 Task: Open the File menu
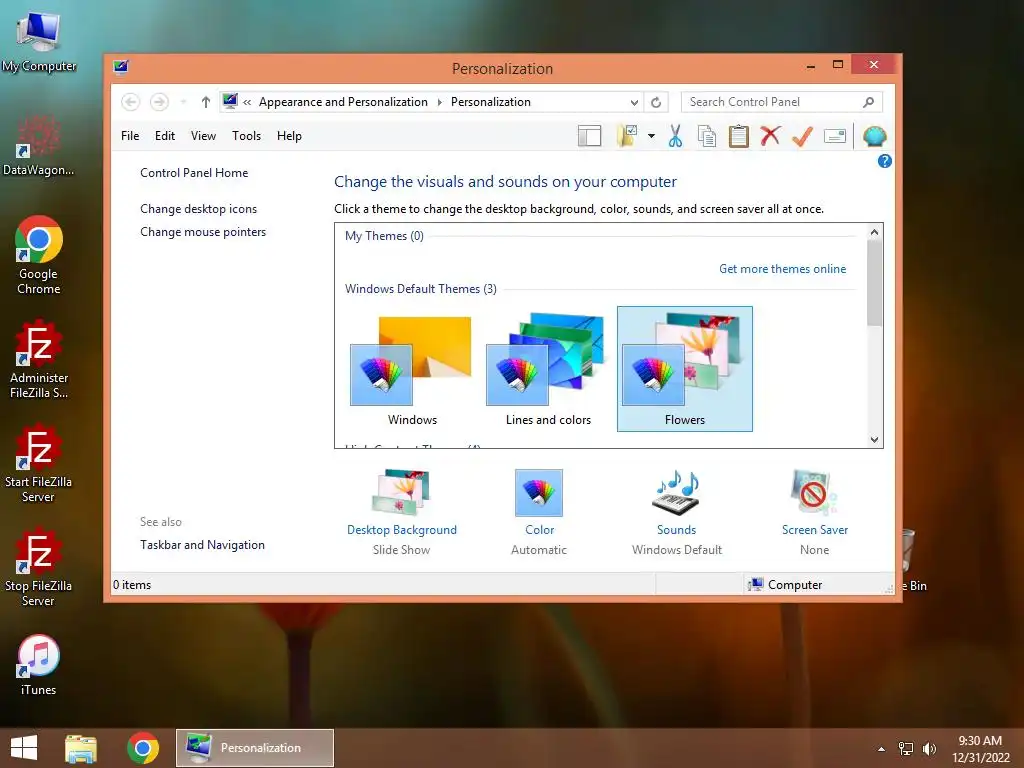point(130,136)
